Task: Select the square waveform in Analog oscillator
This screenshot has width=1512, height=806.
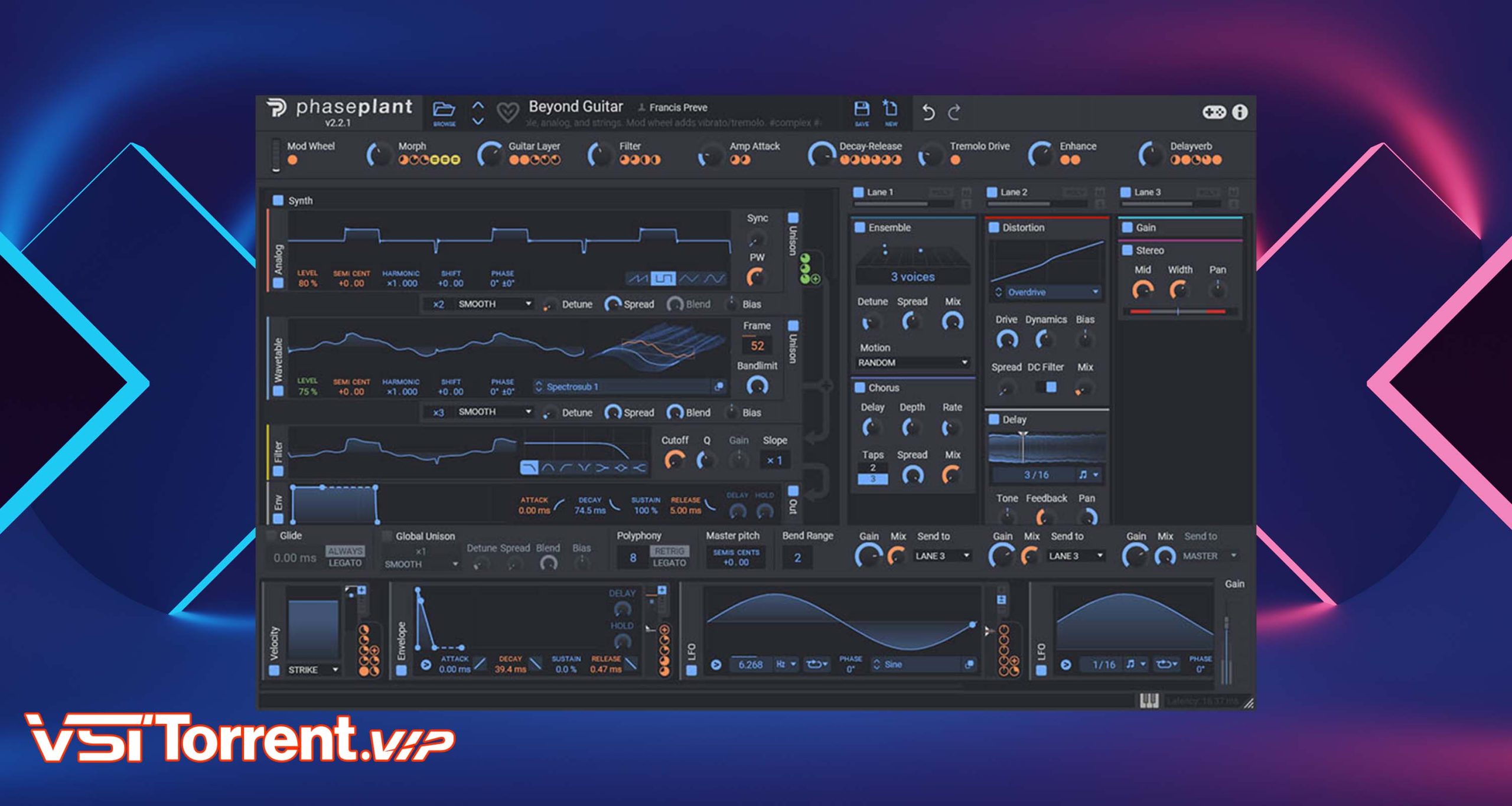Action: tap(663, 278)
